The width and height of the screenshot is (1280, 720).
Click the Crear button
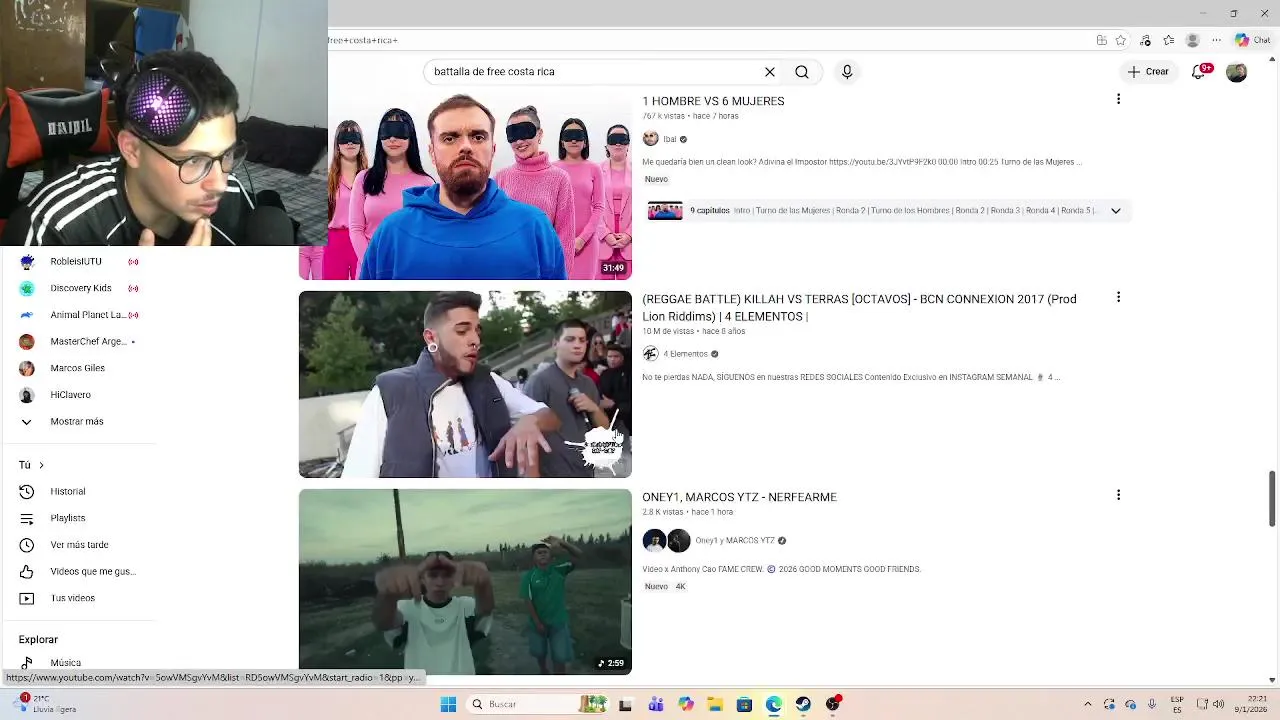[x=1148, y=72]
